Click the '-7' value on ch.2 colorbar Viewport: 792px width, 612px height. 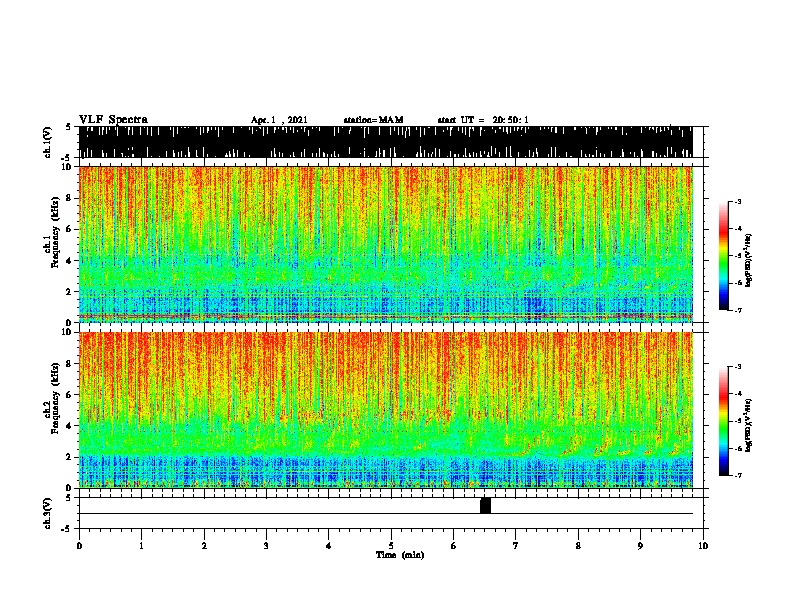(737, 475)
